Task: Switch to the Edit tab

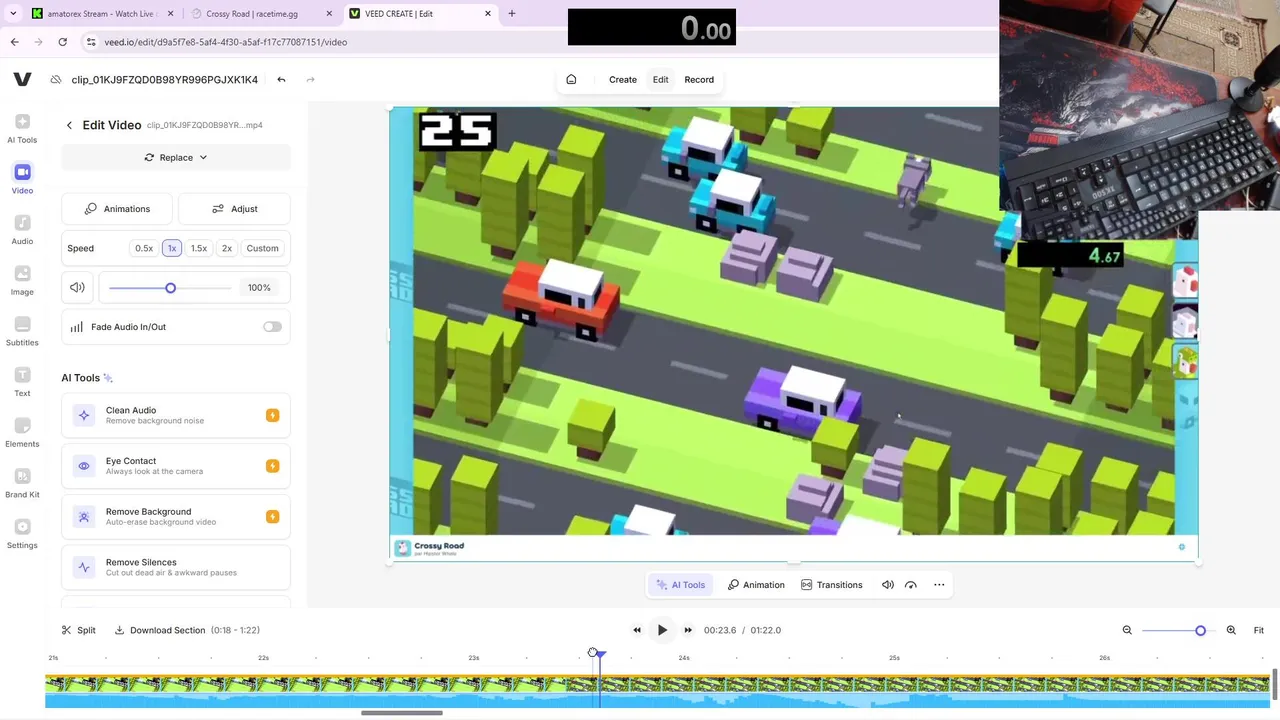Action: (x=661, y=80)
